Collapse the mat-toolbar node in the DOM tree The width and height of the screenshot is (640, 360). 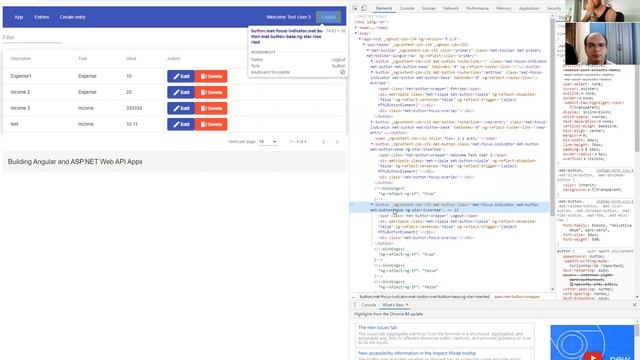coord(368,50)
